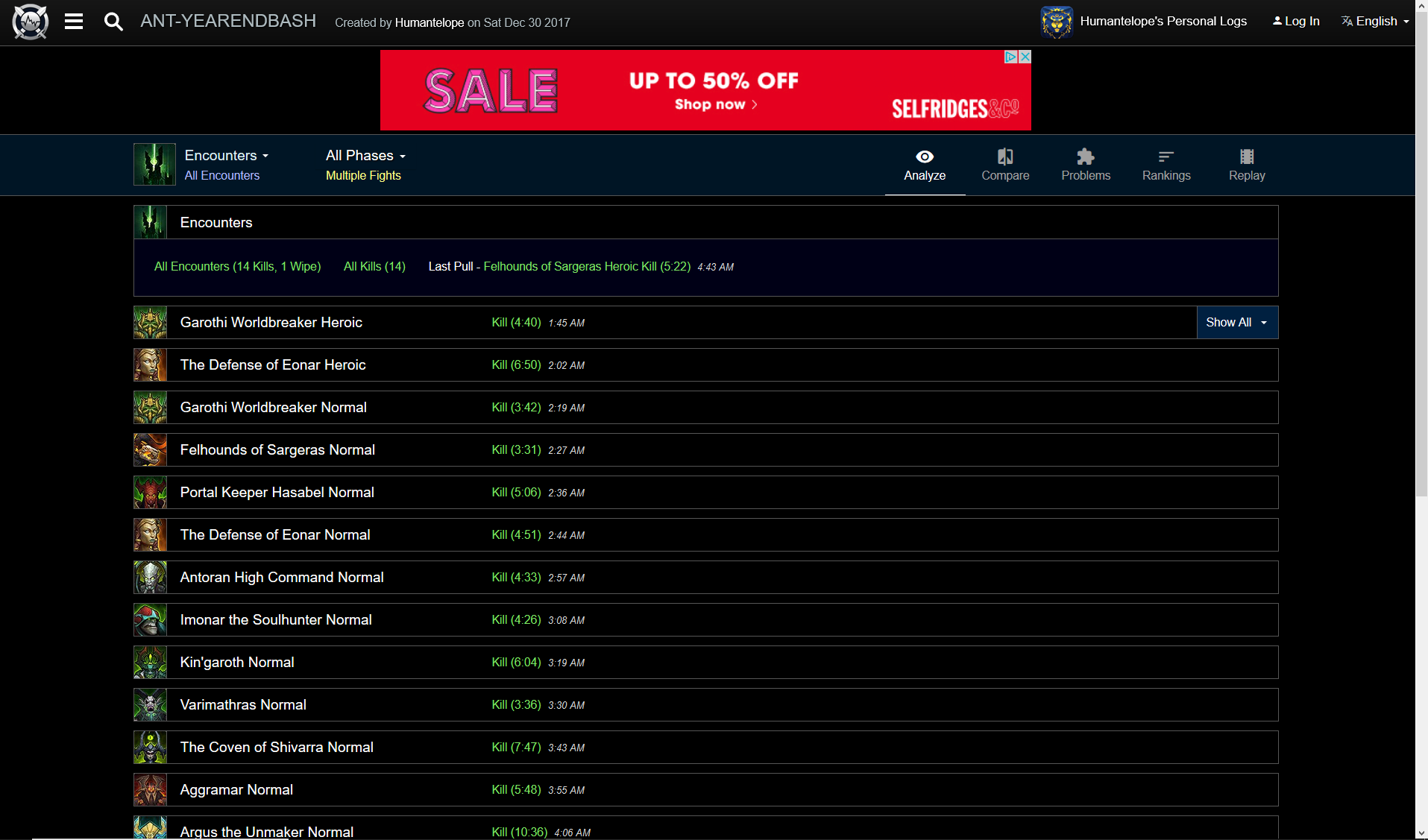Click the Log In link
This screenshot has height=840, width=1428.
point(1296,22)
